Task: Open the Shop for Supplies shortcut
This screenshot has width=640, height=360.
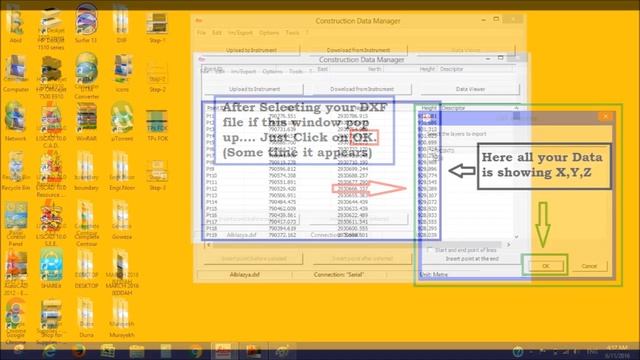Action: [x=51, y=321]
